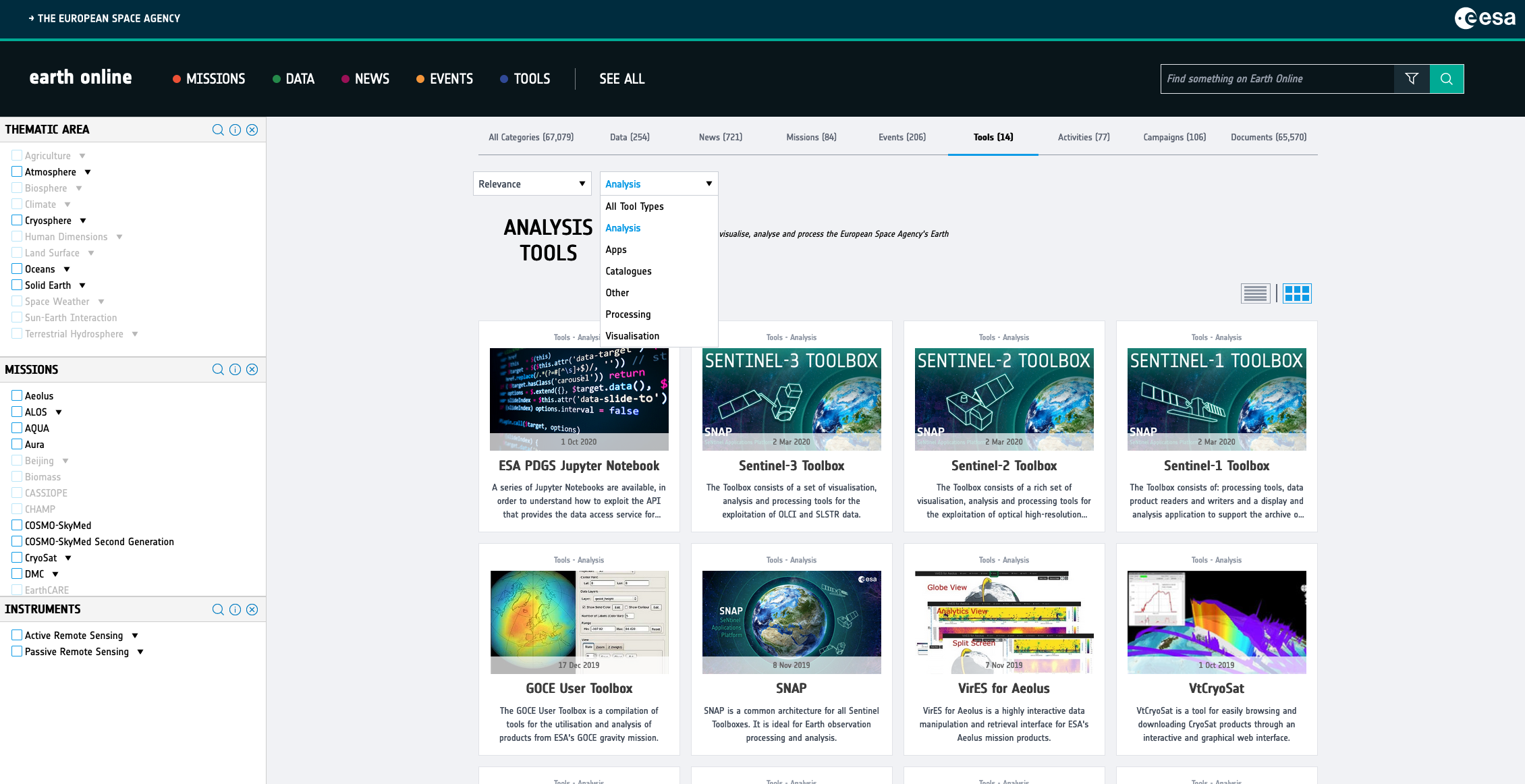
Task: Open Thematic Area info icon
Action: [235, 130]
